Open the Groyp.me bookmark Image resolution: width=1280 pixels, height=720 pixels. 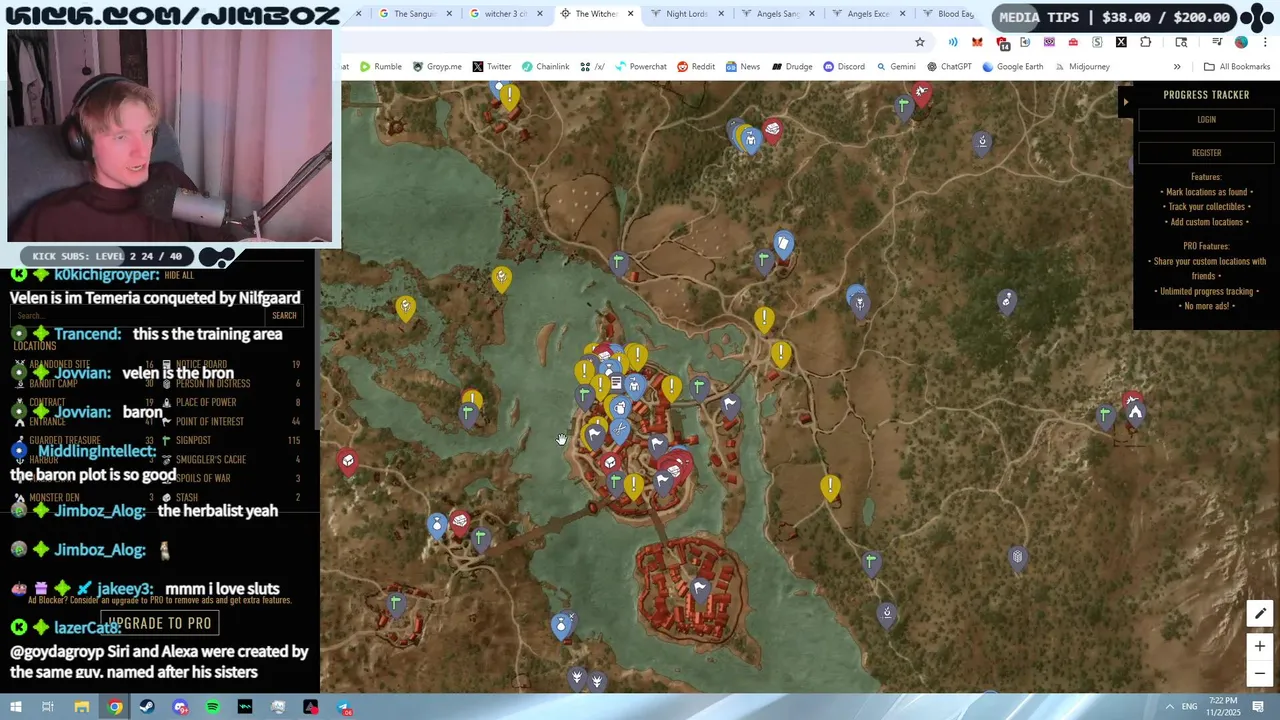[x=437, y=67]
